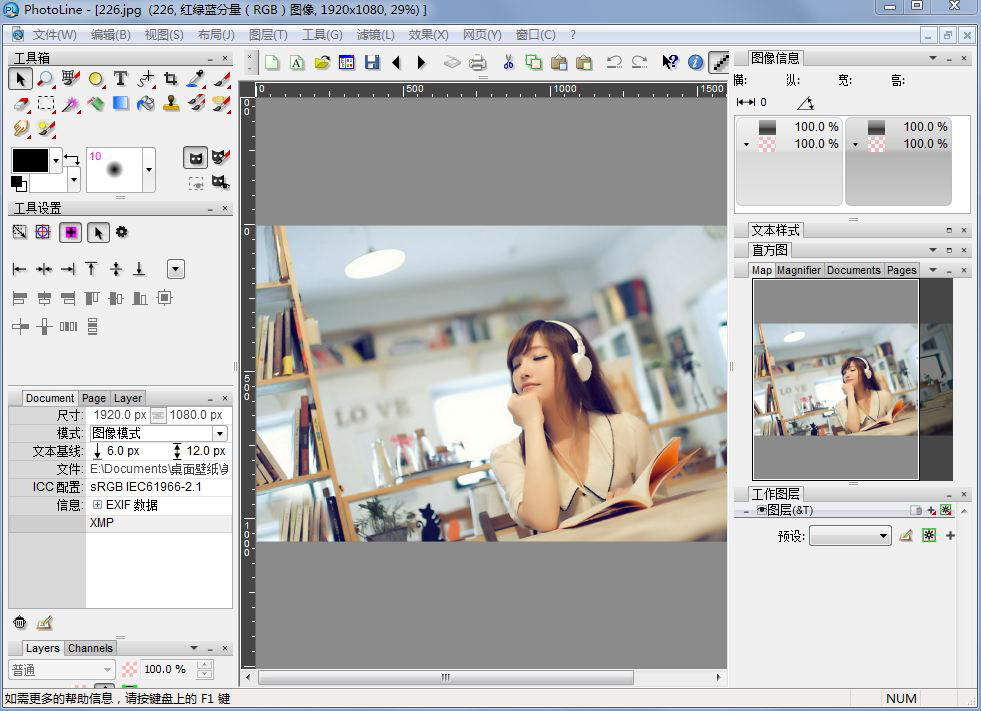Image resolution: width=981 pixels, height=711 pixels.
Task: Toggle the diagonal line button in top toolbar
Action: pyautogui.click(x=719, y=62)
